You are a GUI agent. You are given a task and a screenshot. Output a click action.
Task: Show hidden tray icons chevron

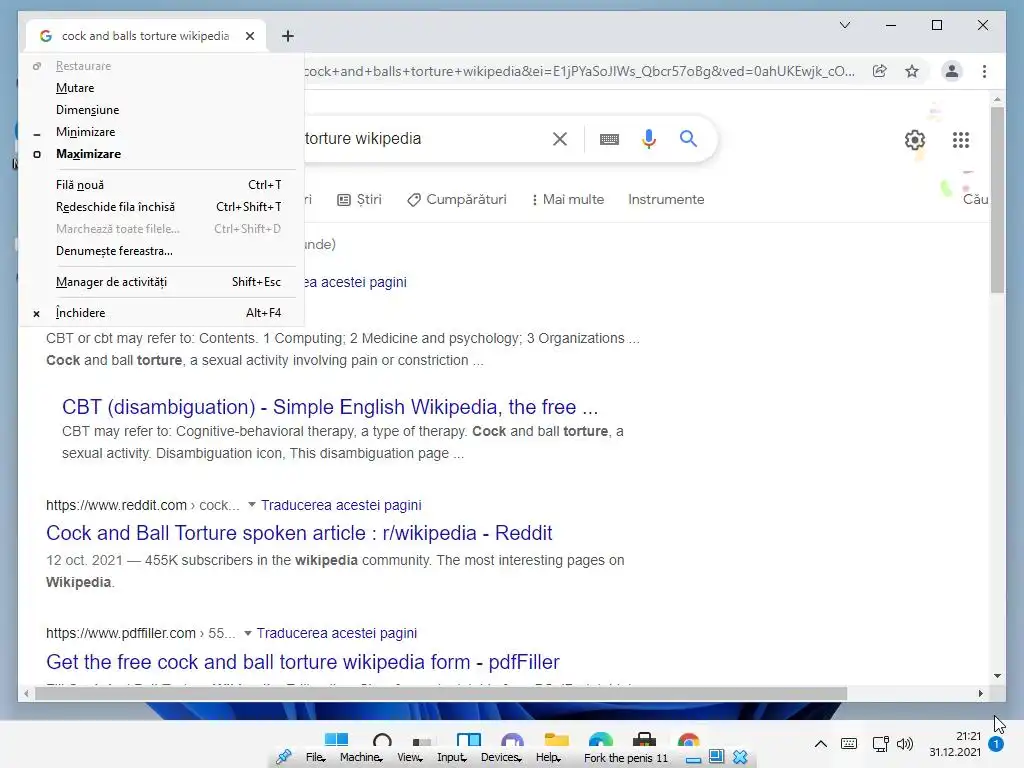tap(821, 744)
